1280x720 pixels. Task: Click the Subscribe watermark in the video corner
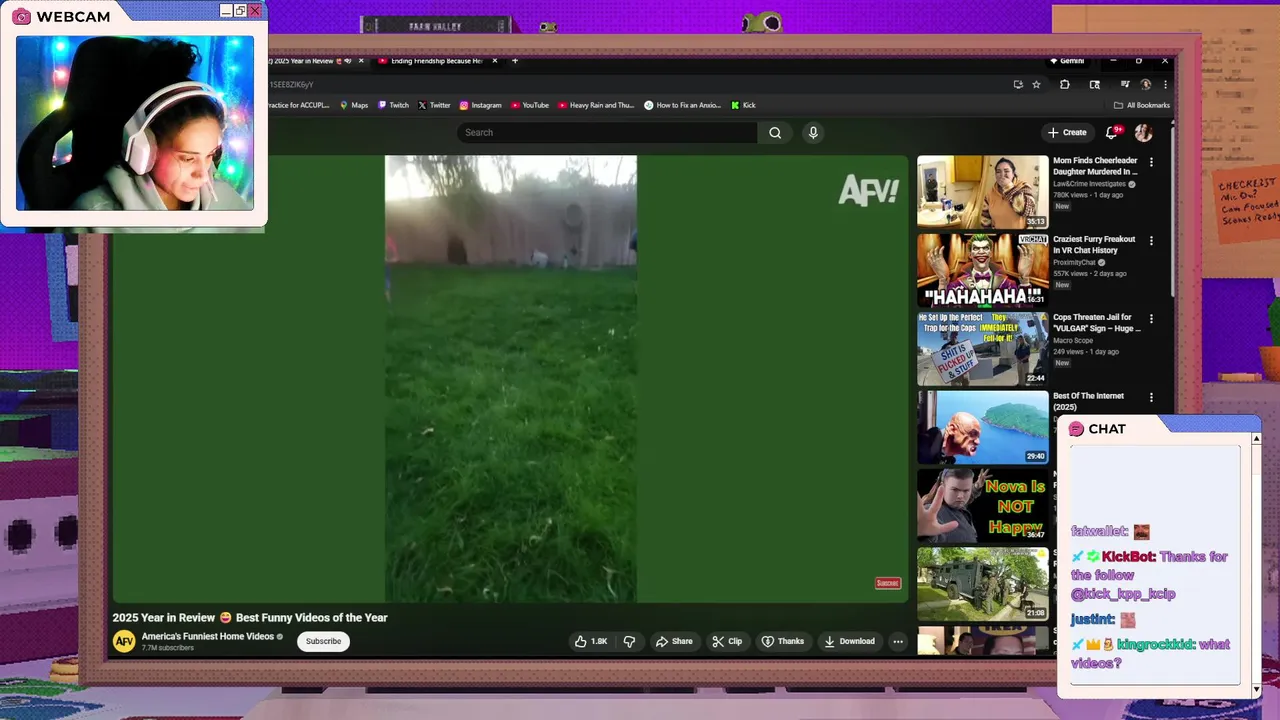888,583
